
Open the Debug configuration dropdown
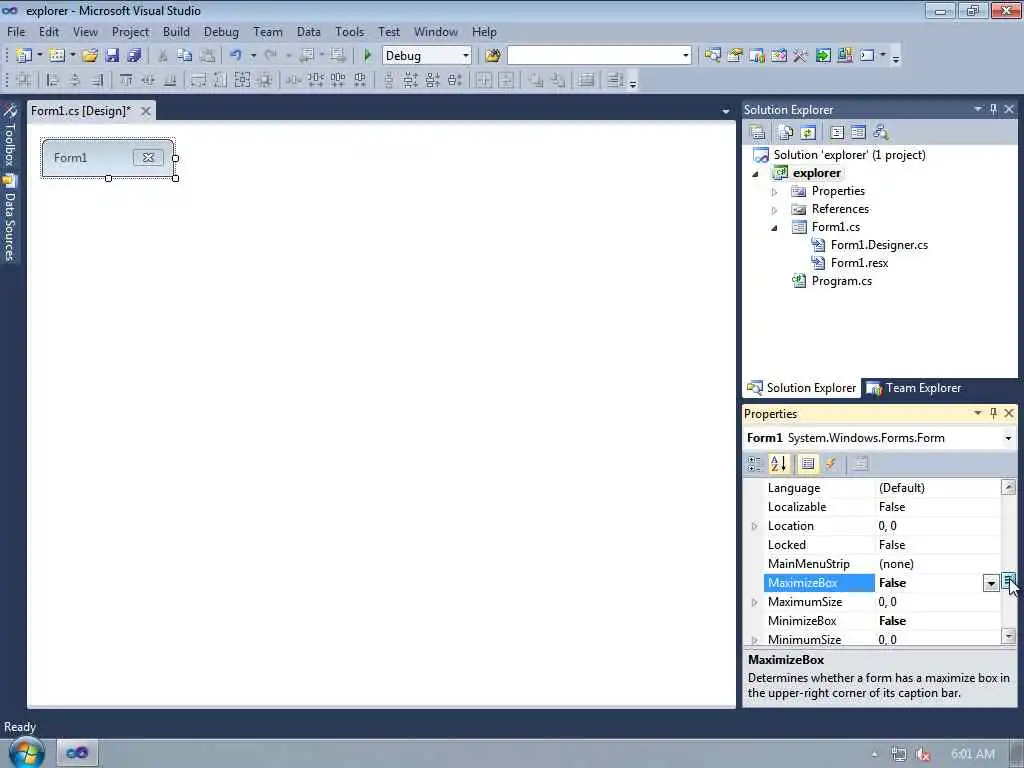[x=466, y=56]
